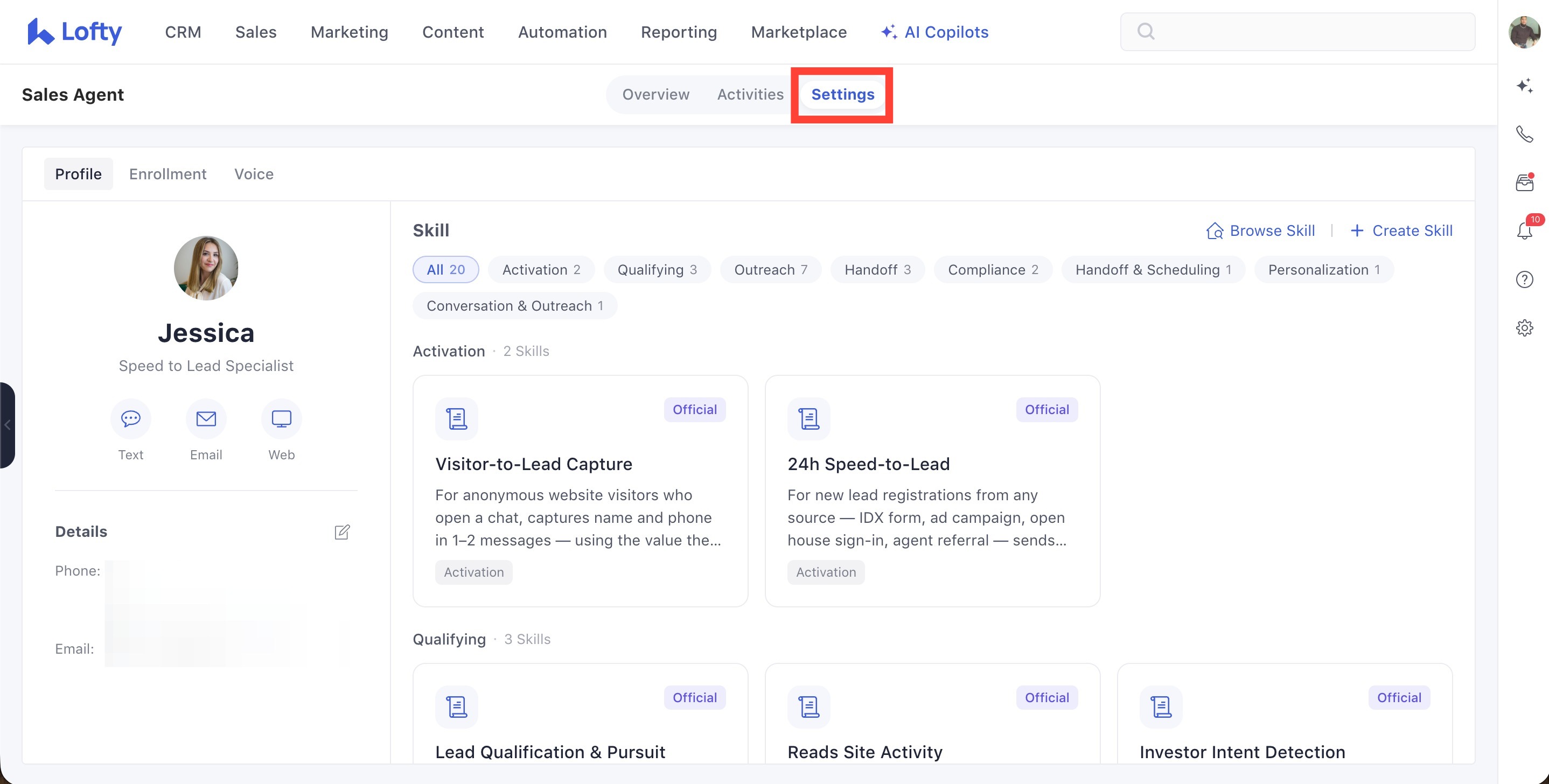Click the Lead Qualification & Pursuit skill icon
Screen dimensions: 1549x784
tap(456, 707)
